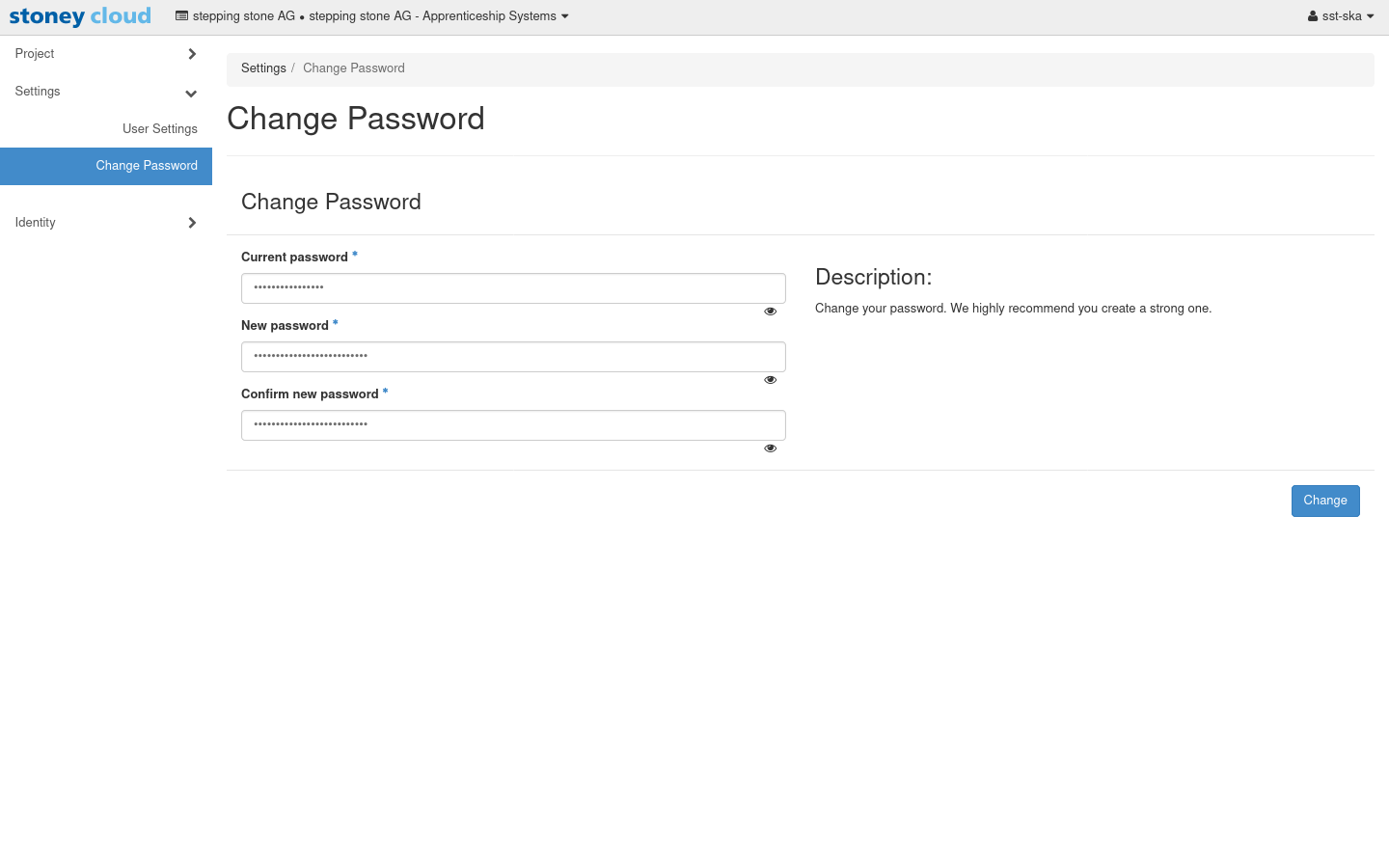
Task: Click the stoney cloud logo
Action: (80, 16)
